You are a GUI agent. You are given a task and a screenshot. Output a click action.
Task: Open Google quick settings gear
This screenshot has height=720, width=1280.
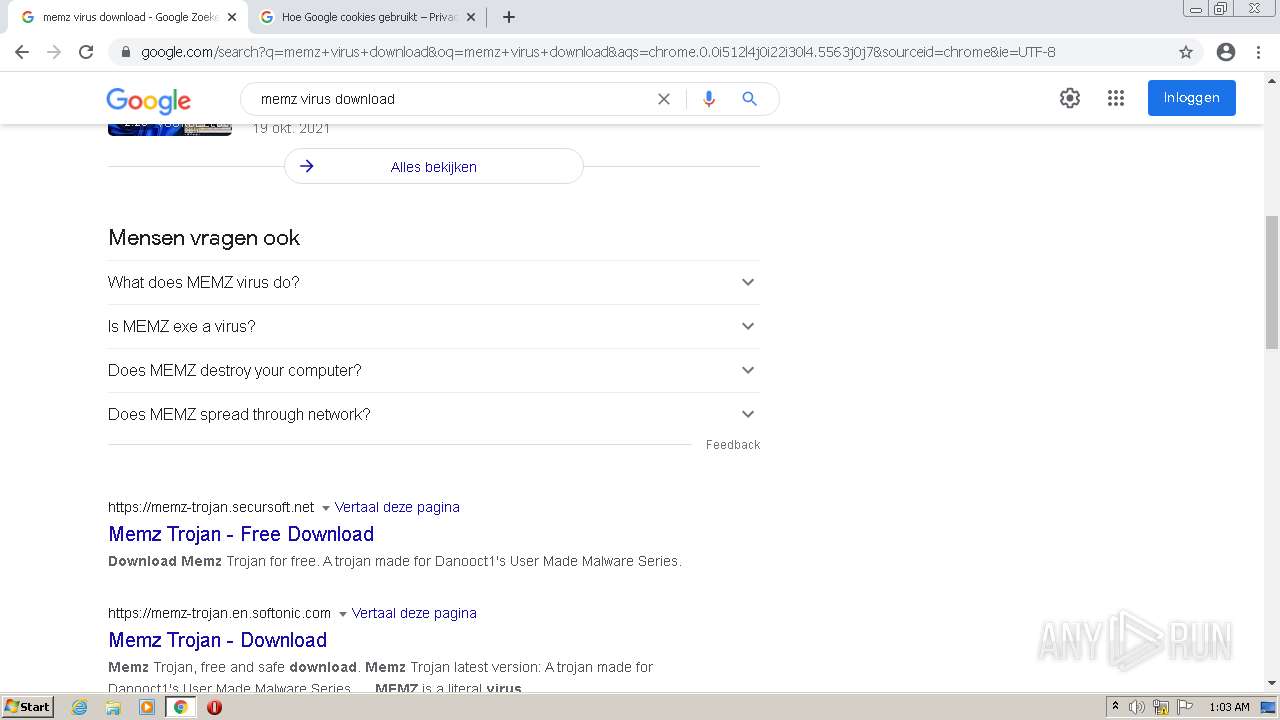[x=1070, y=98]
